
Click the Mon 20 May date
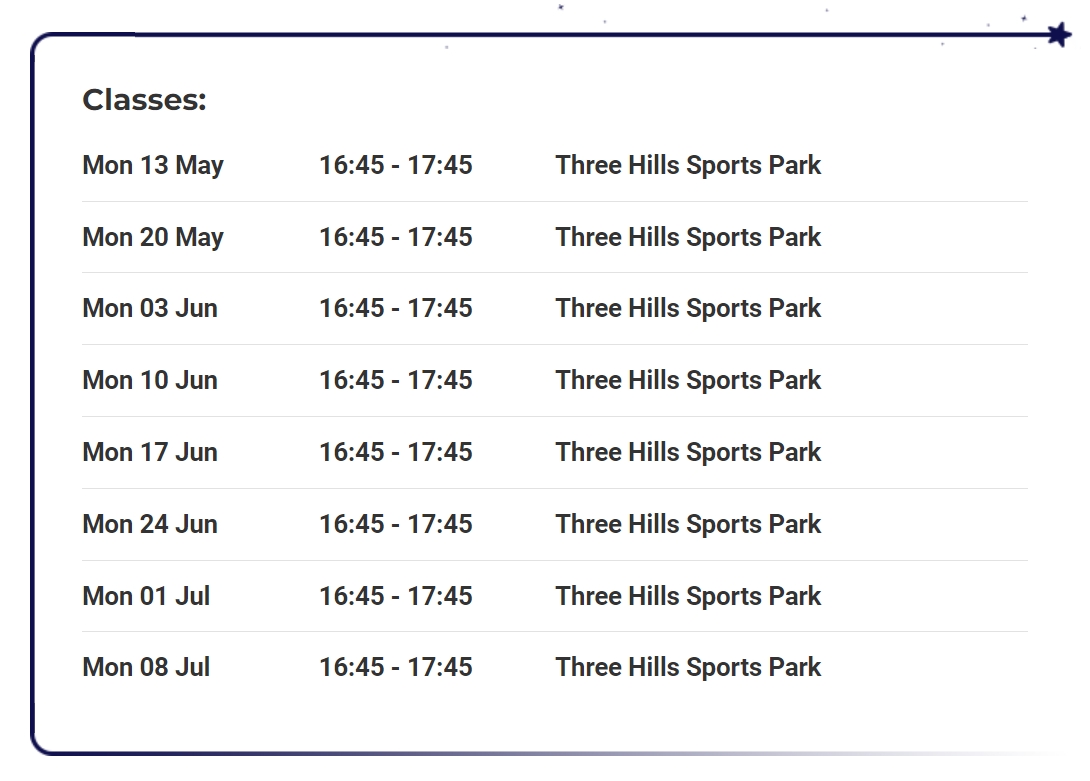153,237
